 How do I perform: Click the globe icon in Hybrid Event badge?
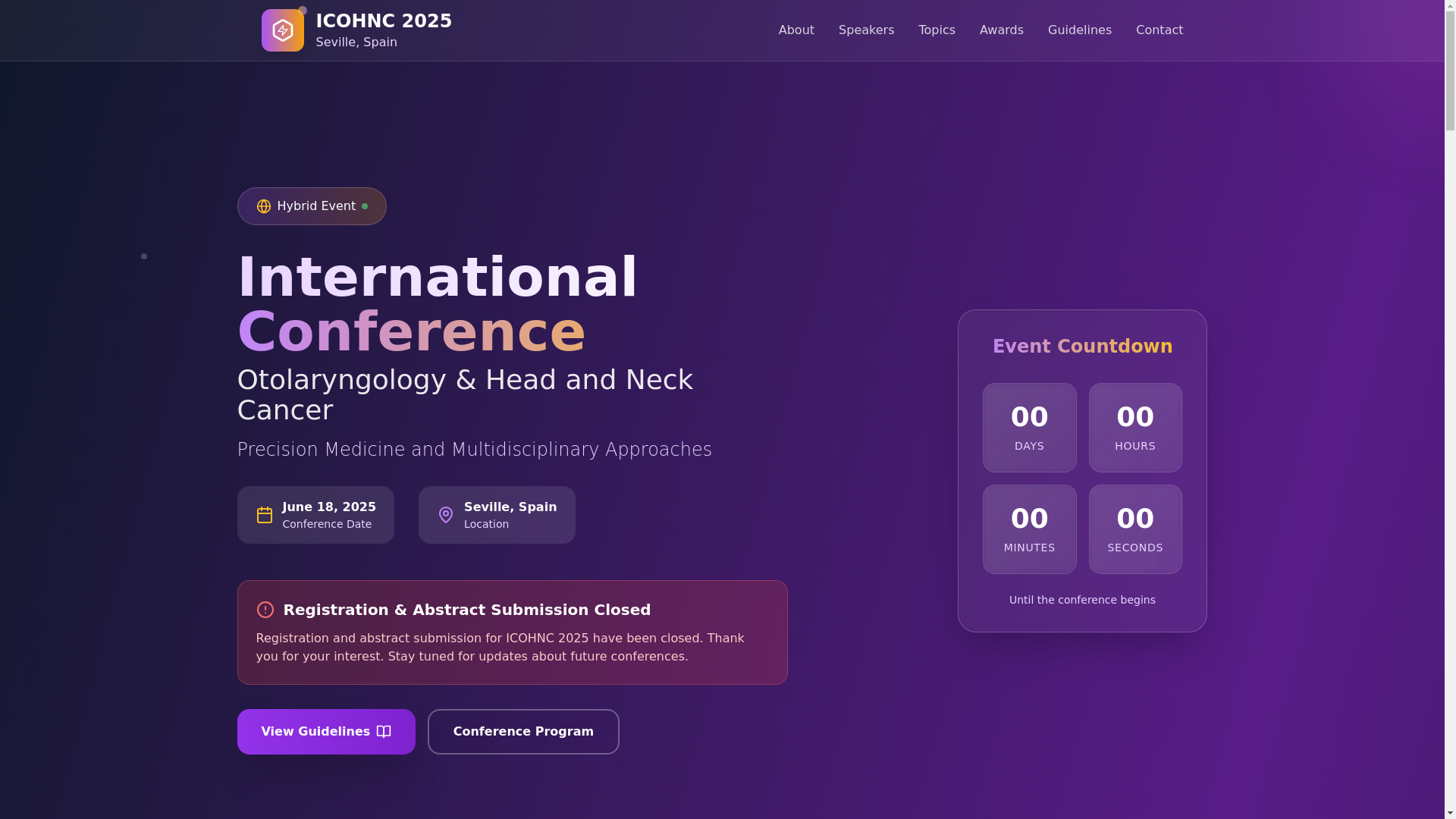pos(264,206)
